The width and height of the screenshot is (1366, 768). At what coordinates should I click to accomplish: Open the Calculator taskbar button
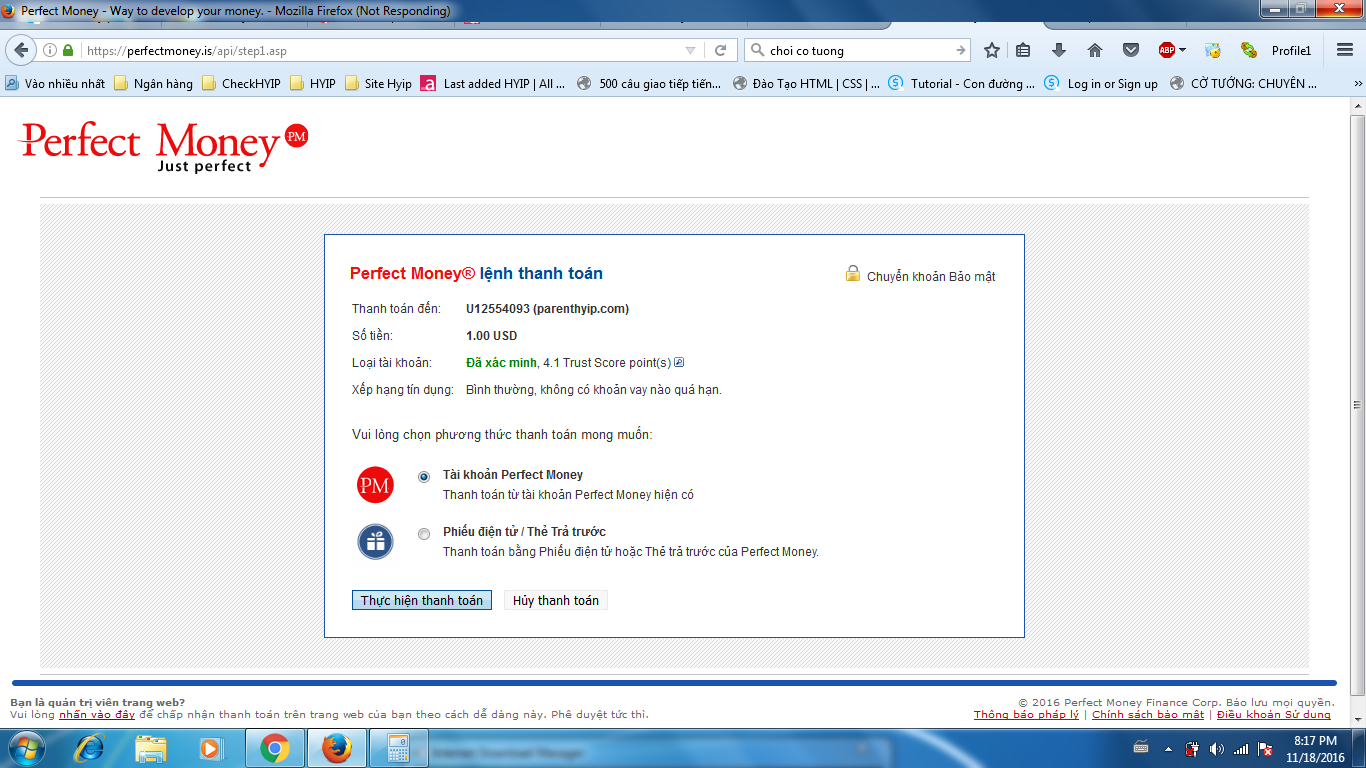coord(398,748)
